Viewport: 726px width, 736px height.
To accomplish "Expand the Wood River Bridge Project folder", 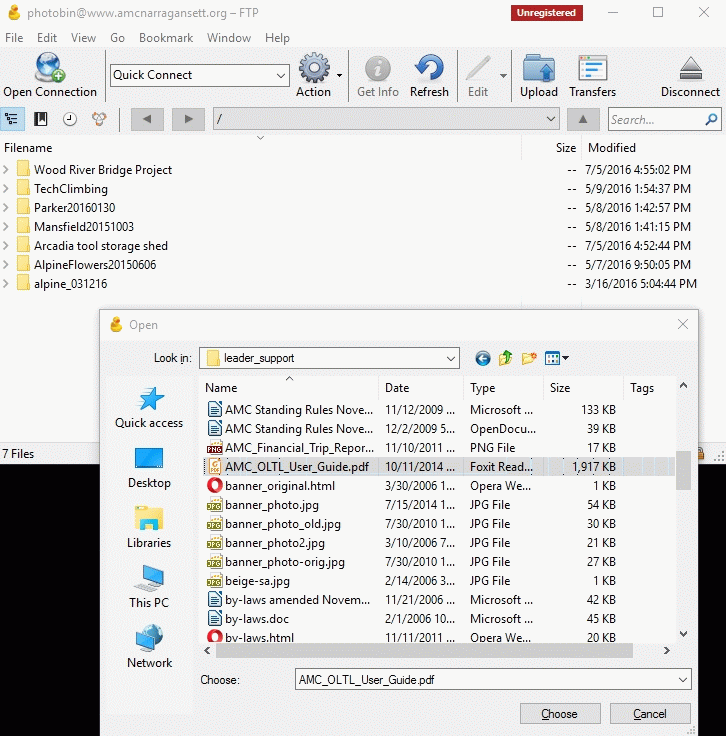I will (x=7, y=170).
